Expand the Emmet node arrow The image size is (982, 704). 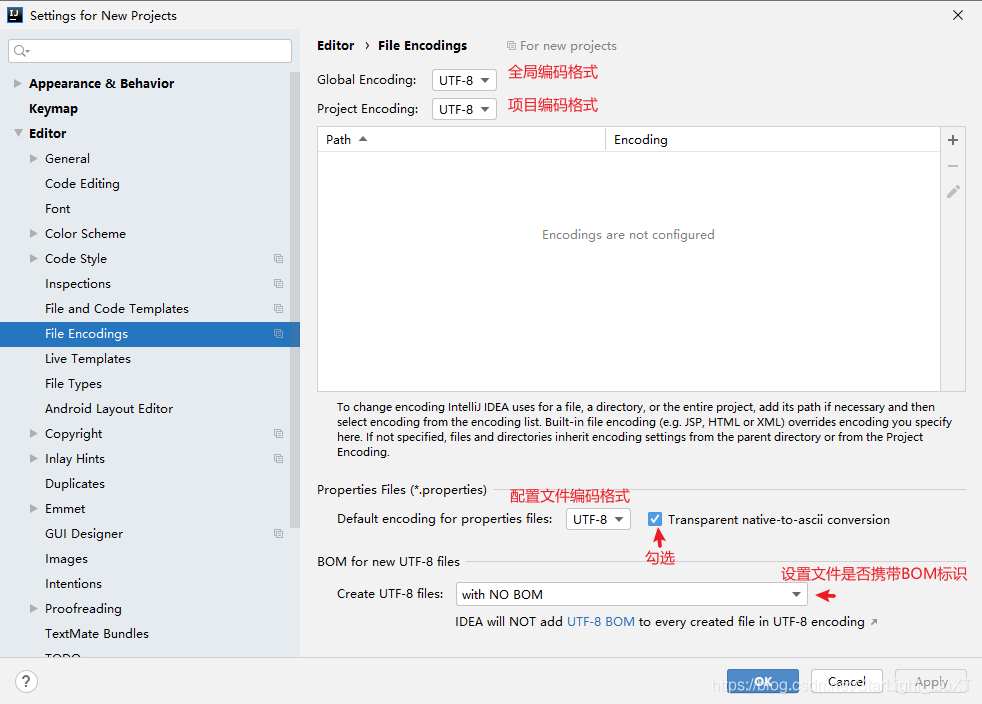34,509
